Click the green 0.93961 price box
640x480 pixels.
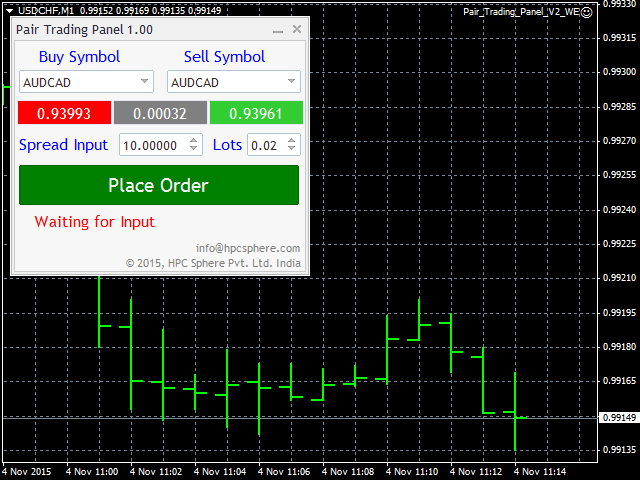[256, 113]
